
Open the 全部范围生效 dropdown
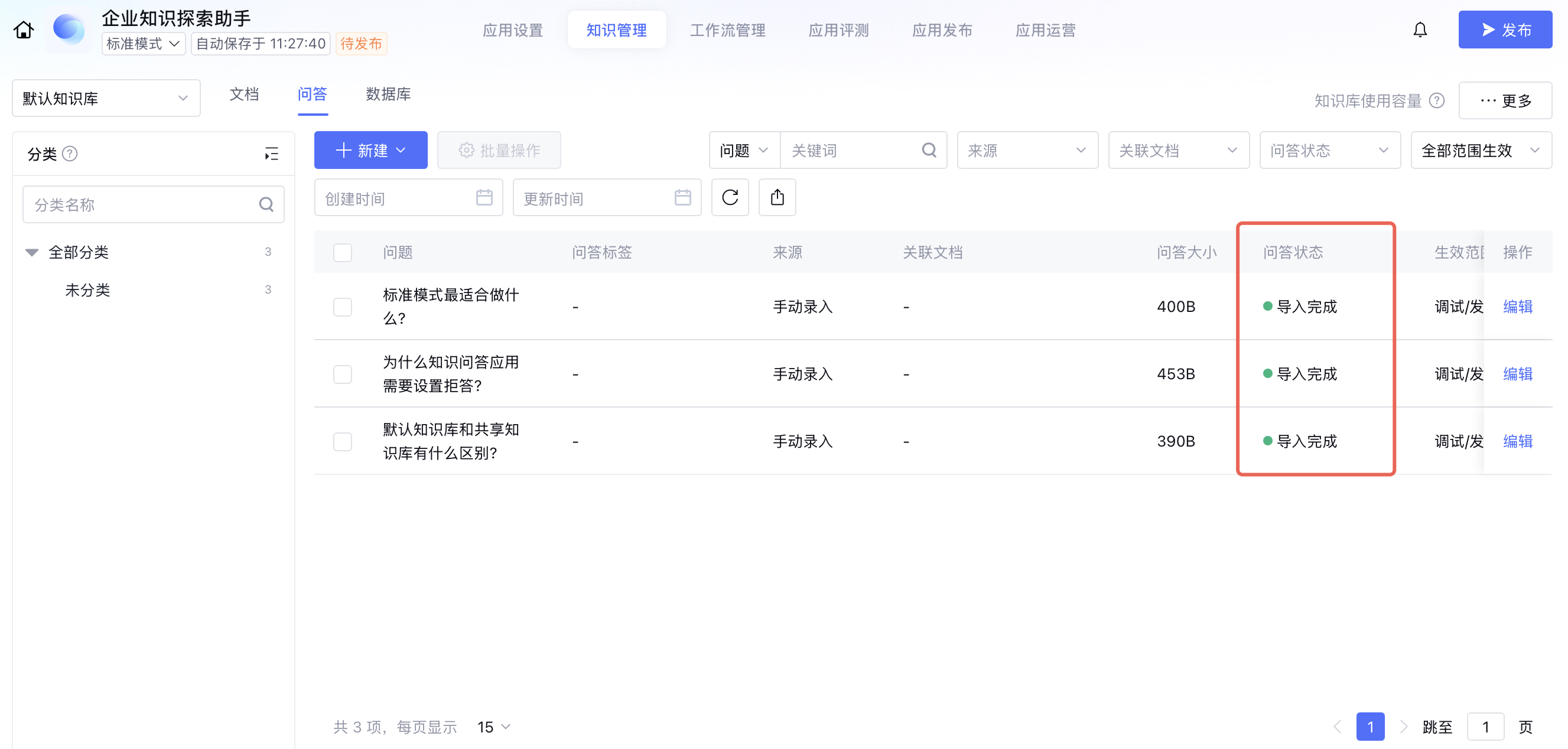[1481, 149]
